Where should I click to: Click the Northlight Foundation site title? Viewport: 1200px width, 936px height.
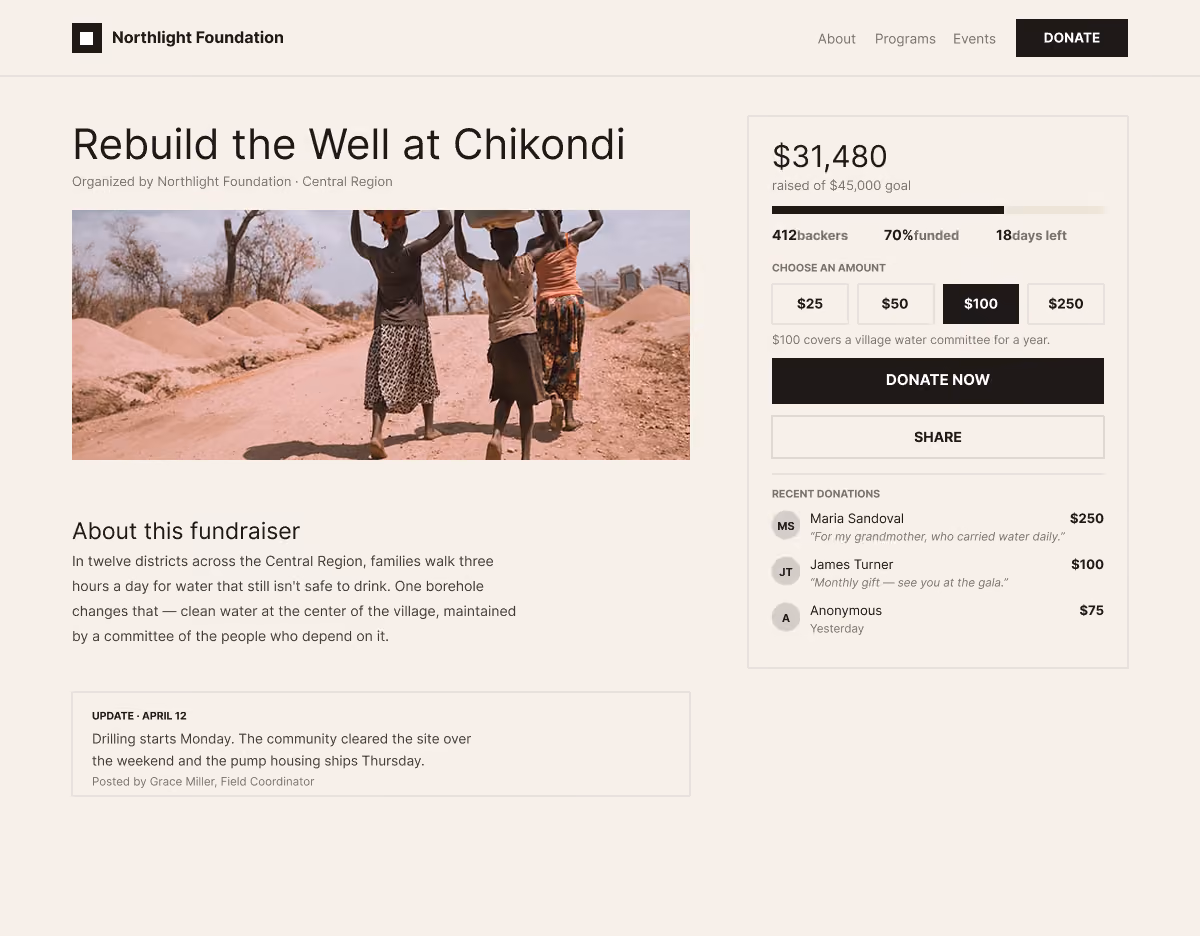click(198, 38)
